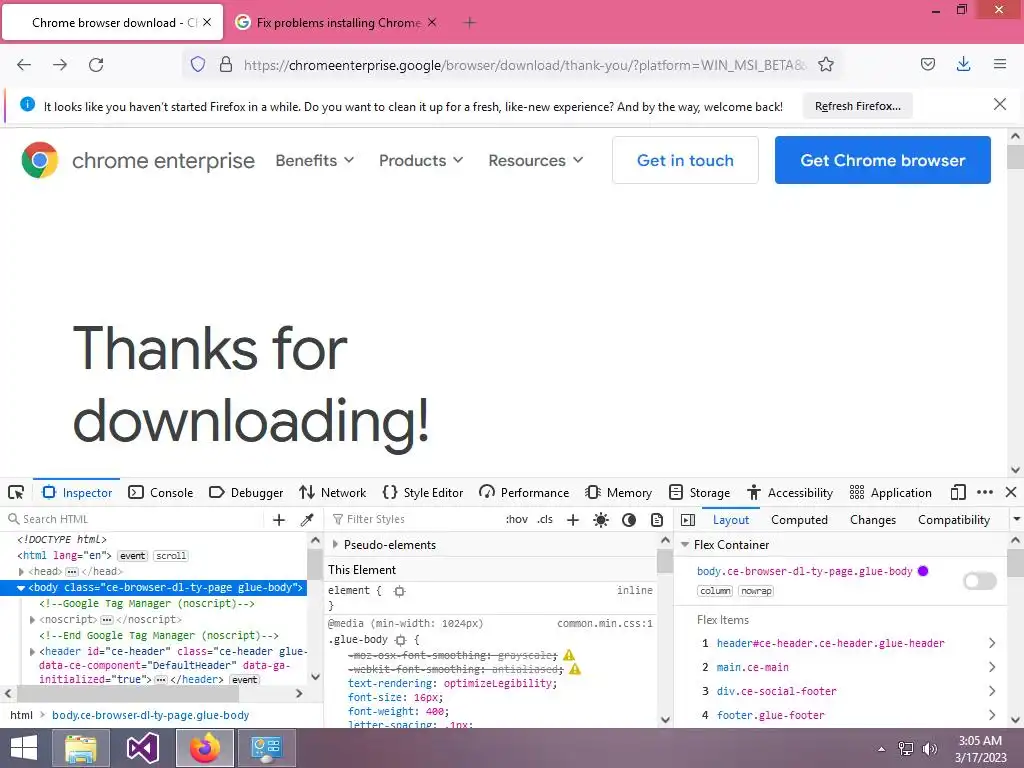The height and width of the screenshot is (768, 1024).
Task: Expand the noscript node
Action: point(32,619)
